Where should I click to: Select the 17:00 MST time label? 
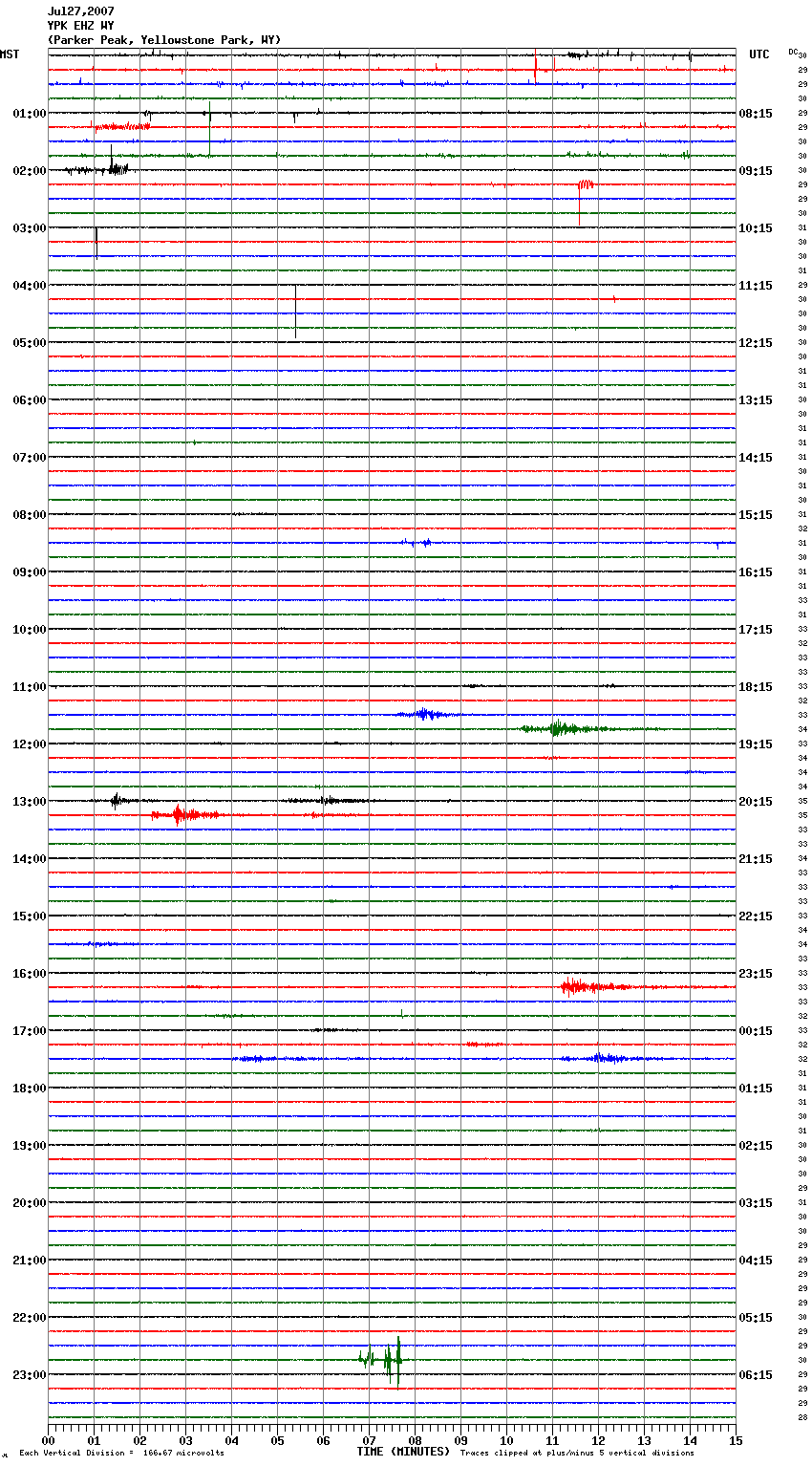[x=30, y=1031]
